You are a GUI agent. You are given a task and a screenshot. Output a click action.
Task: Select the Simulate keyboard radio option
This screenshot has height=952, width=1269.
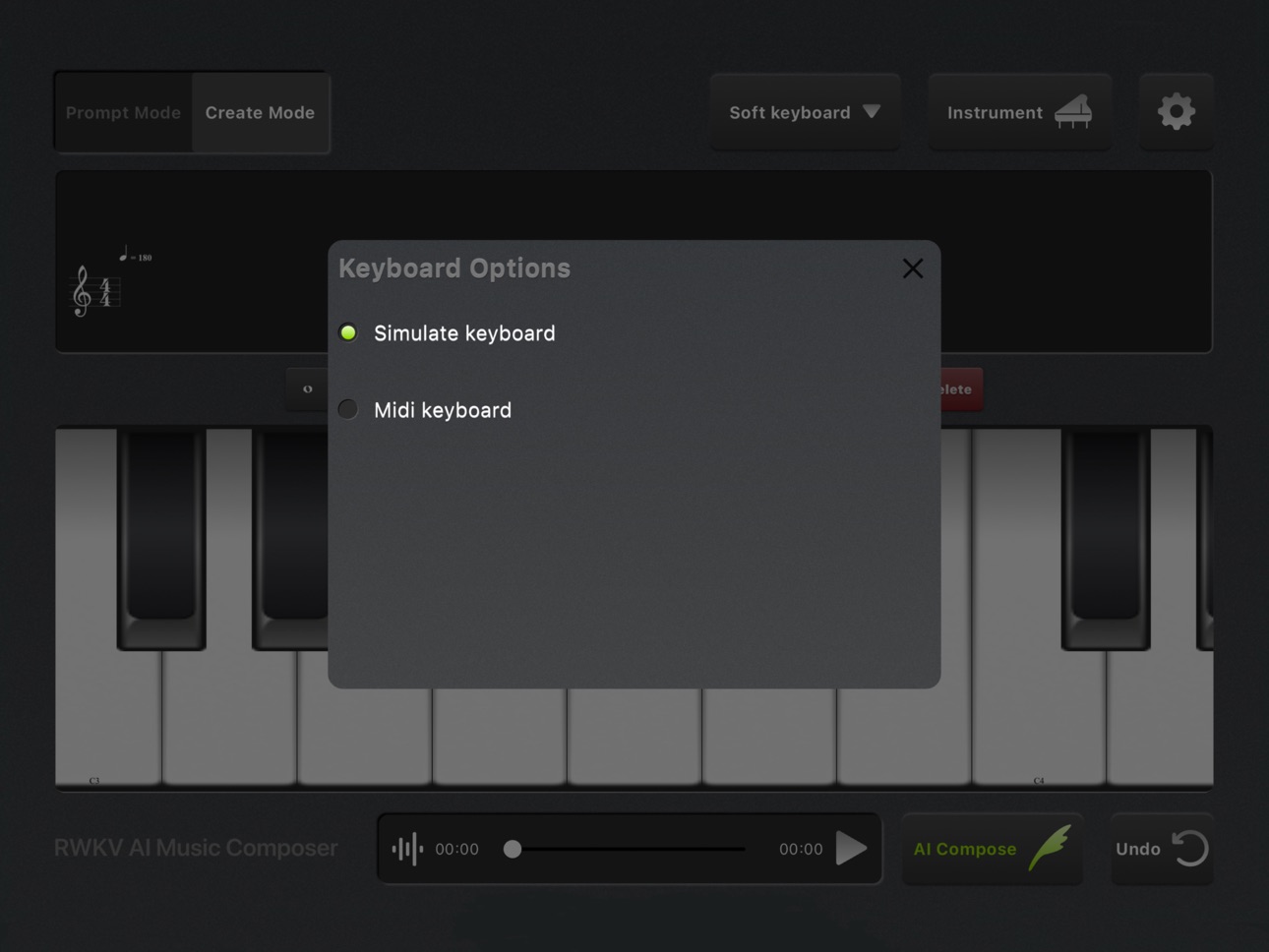348,333
